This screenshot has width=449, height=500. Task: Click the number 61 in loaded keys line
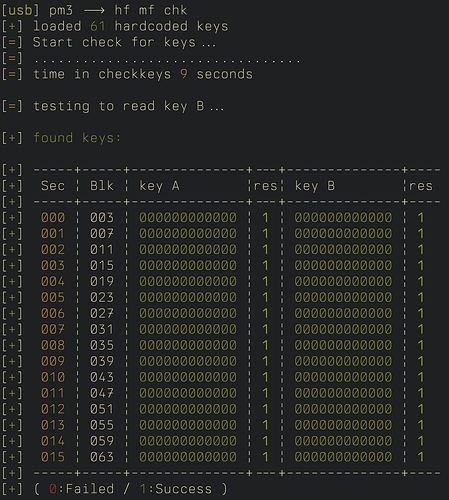[98, 26]
